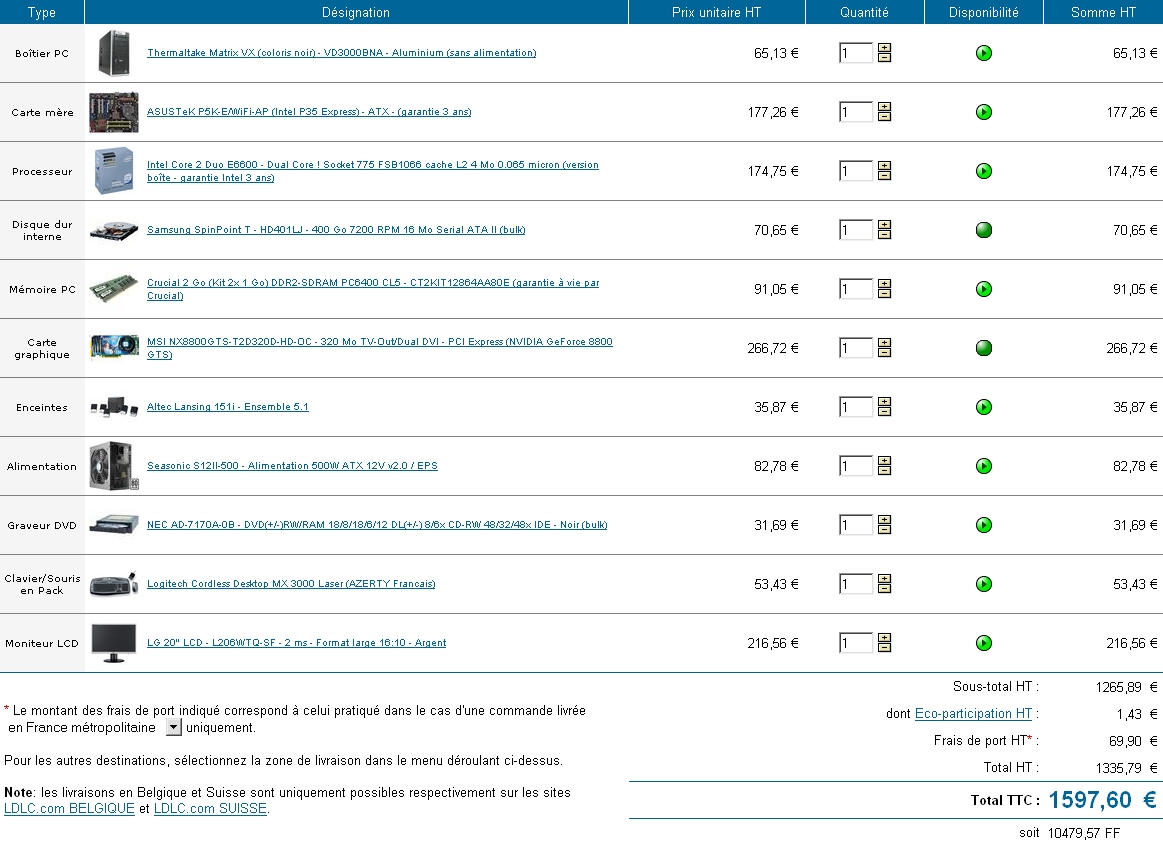Click the Intel Core 2 Duo box image
1163x844 pixels.
point(113,171)
